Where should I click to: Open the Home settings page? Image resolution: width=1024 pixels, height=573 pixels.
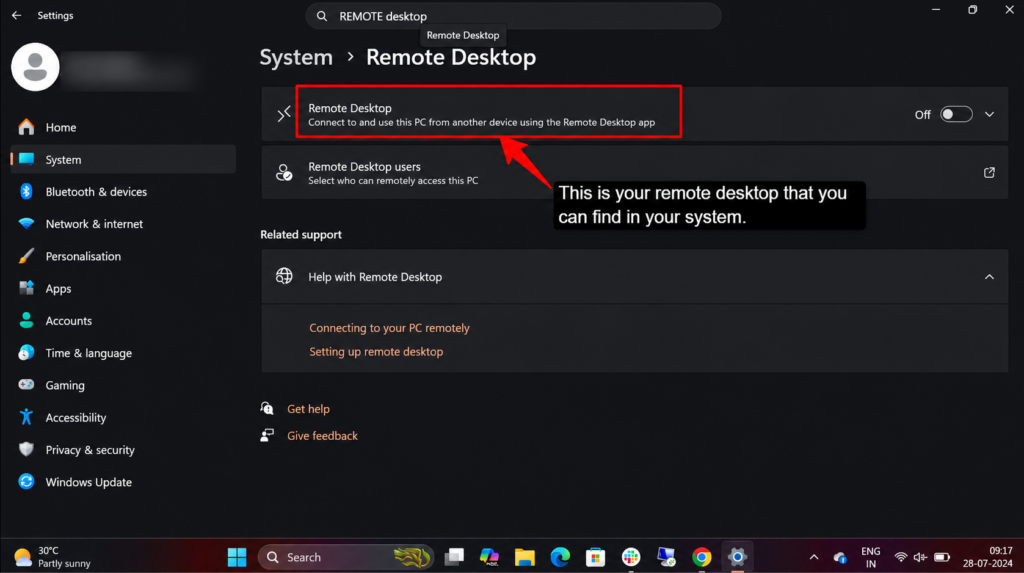pos(123,127)
